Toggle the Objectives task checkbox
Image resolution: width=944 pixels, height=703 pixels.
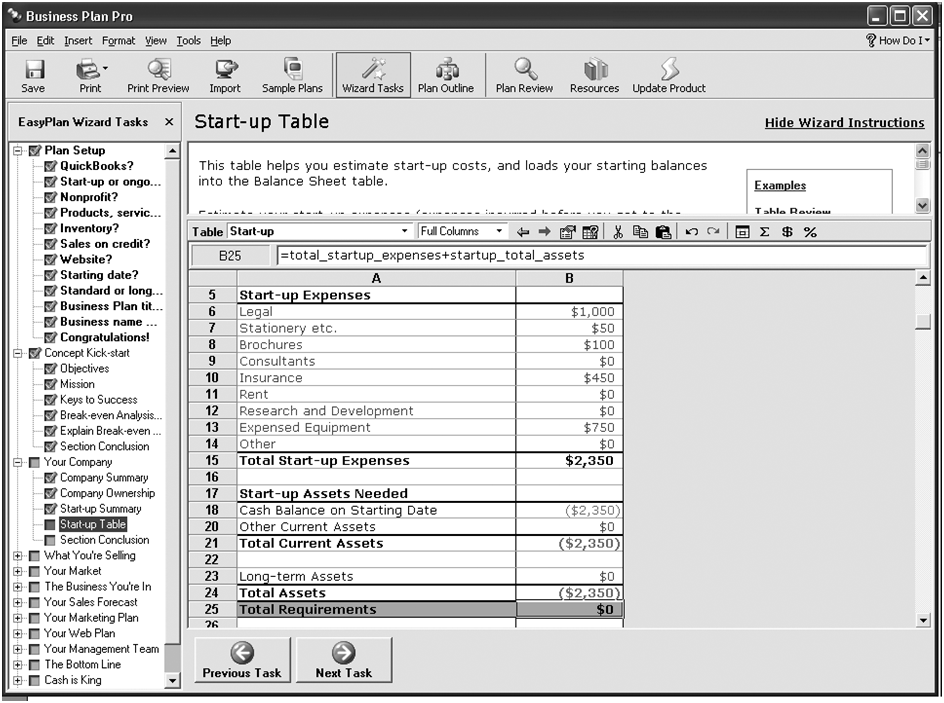coord(51,369)
